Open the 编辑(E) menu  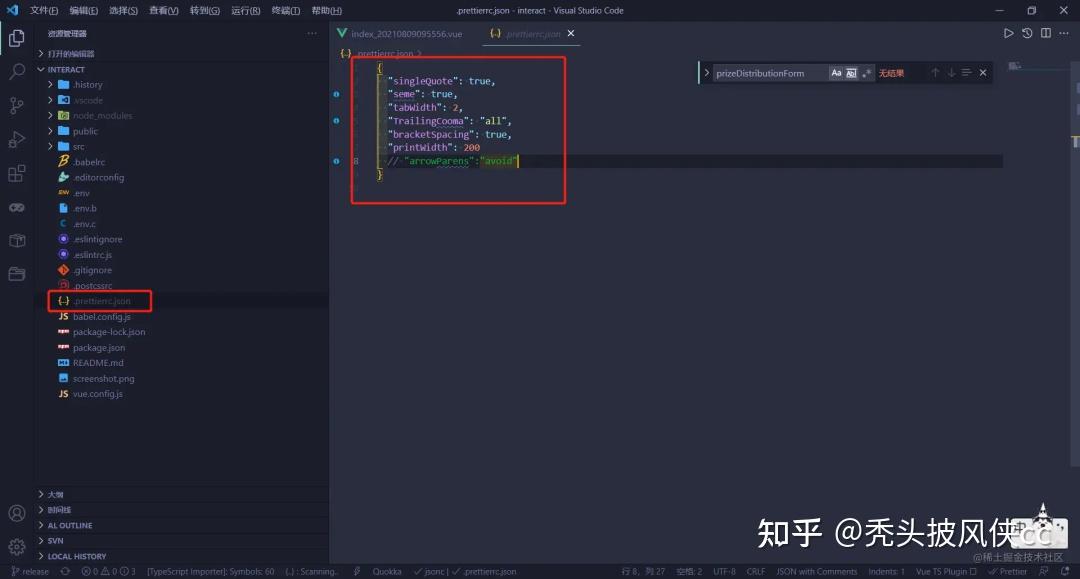[x=83, y=10]
